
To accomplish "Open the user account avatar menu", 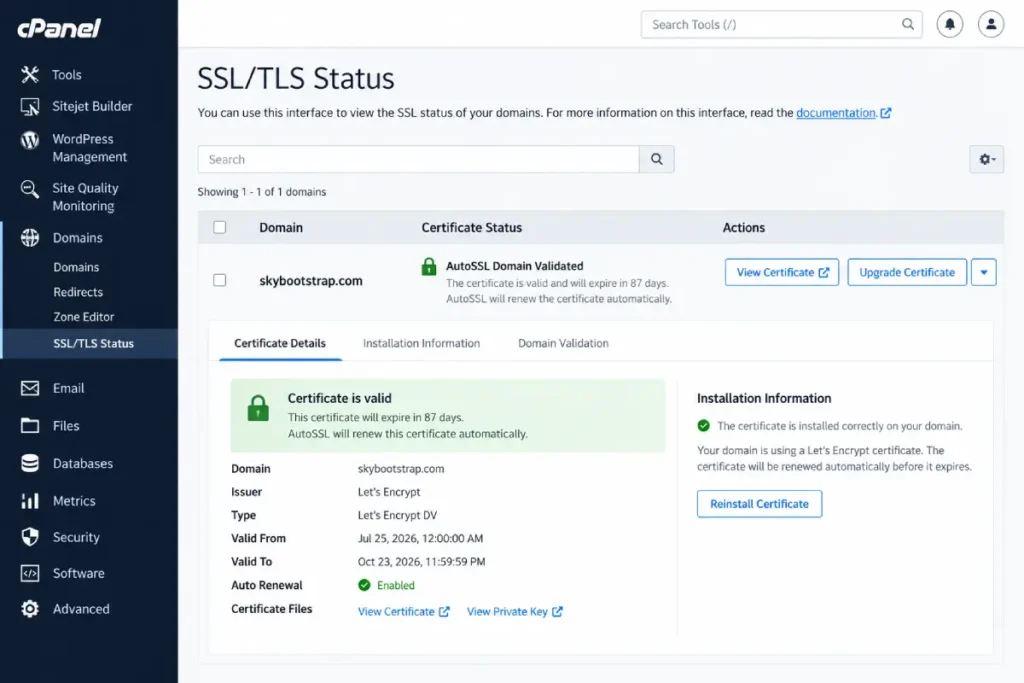I will coord(991,24).
